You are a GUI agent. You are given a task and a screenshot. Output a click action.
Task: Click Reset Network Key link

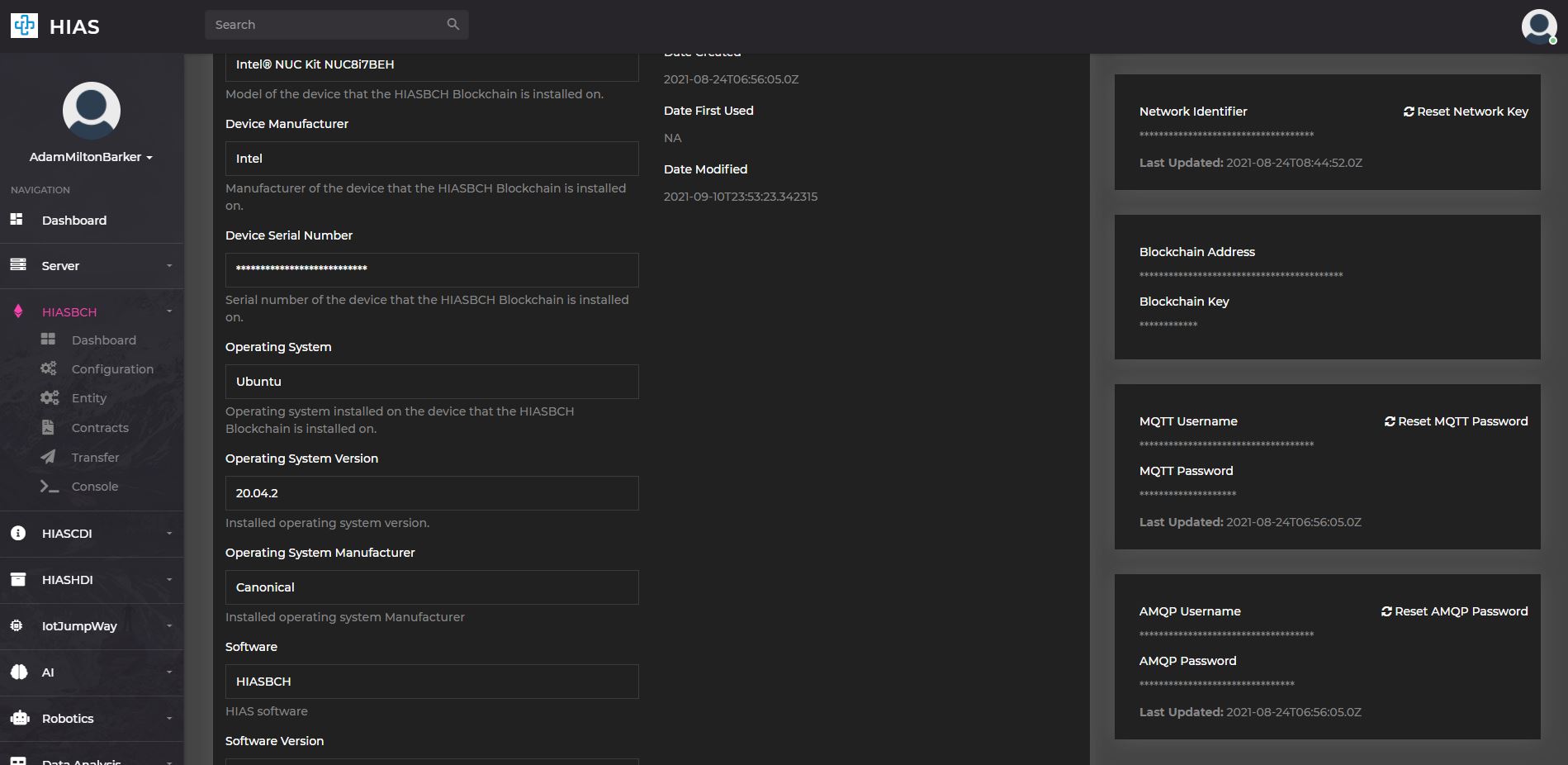(x=1466, y=112)
